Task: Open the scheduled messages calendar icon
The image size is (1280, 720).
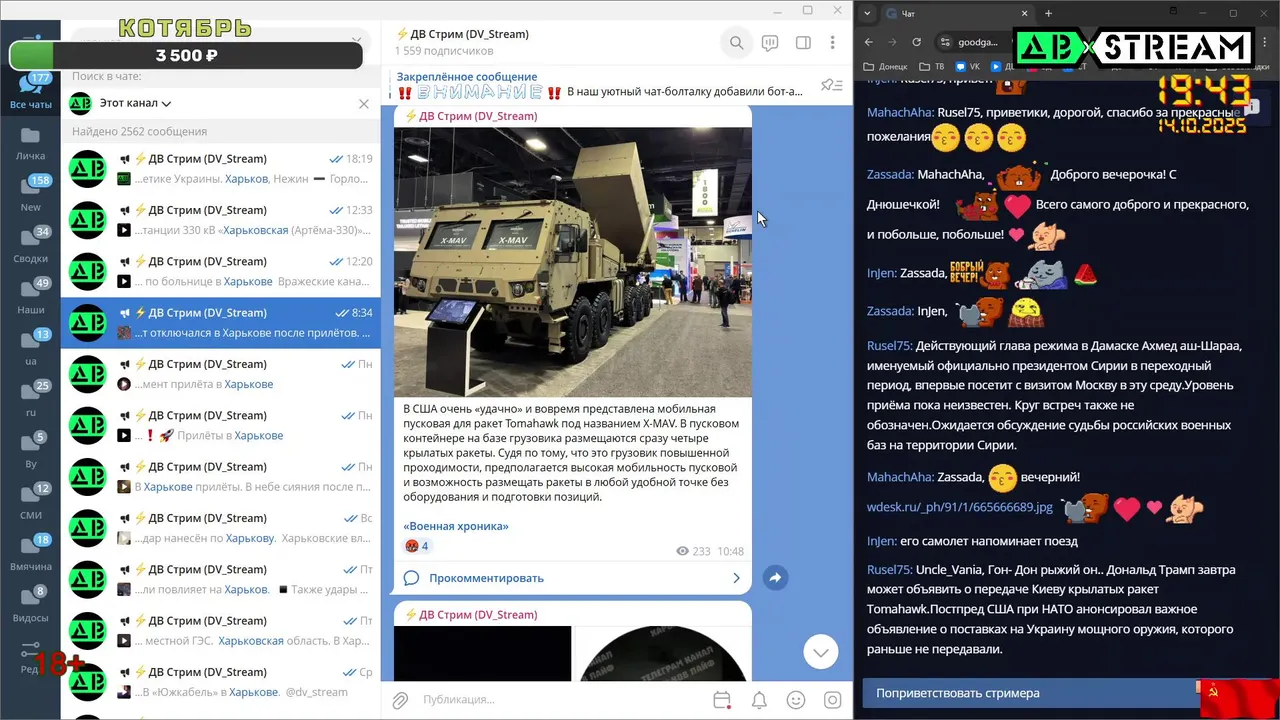Action: pyautogui.click(x=722, y=700)
